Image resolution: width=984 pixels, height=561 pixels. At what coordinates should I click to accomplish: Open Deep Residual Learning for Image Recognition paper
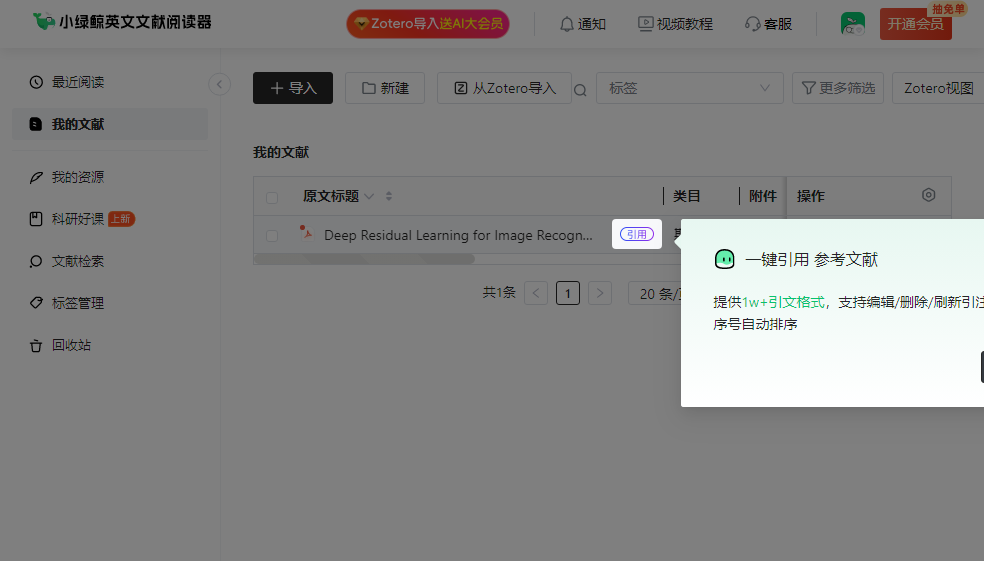point(458,235)
